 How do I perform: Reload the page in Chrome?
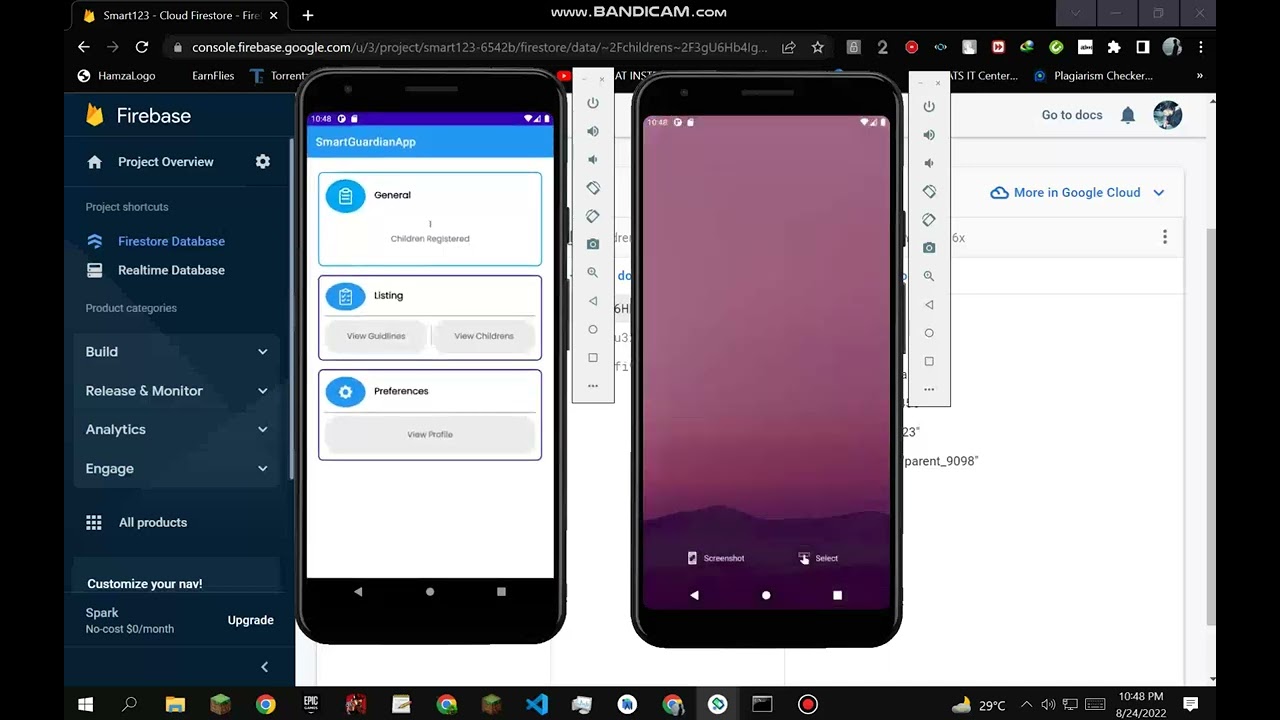(x=142, y=47)
